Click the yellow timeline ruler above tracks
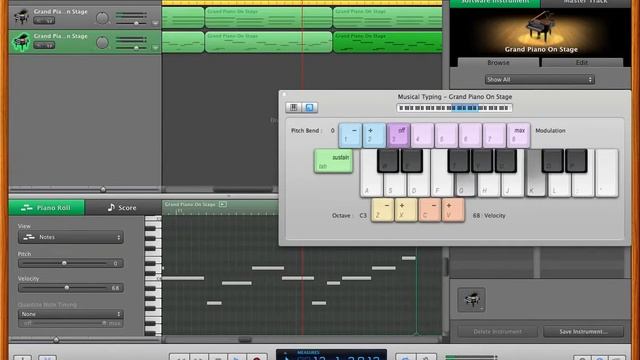640x360 pixels. pyautogui.click(x=302, y=2)
